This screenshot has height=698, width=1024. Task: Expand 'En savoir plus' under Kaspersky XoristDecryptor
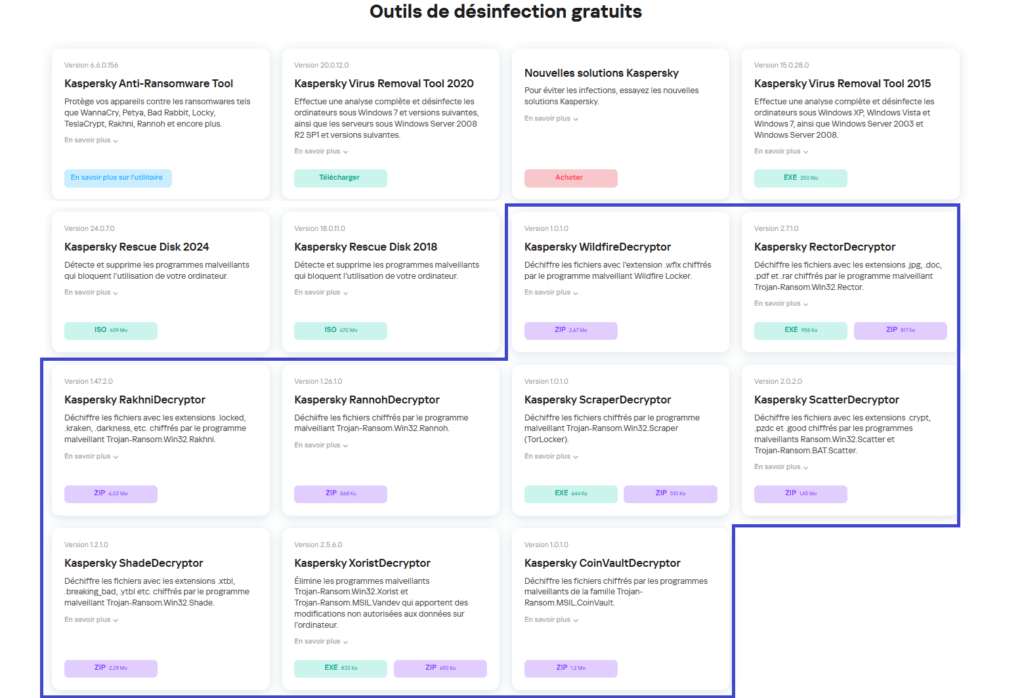(x=321, y=641)
